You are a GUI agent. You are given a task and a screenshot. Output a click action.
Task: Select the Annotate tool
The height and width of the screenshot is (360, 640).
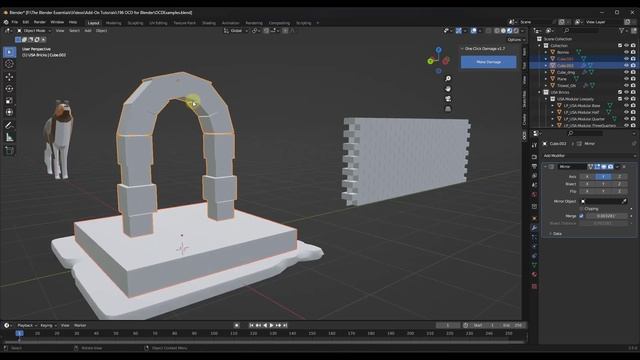point(9,125)
